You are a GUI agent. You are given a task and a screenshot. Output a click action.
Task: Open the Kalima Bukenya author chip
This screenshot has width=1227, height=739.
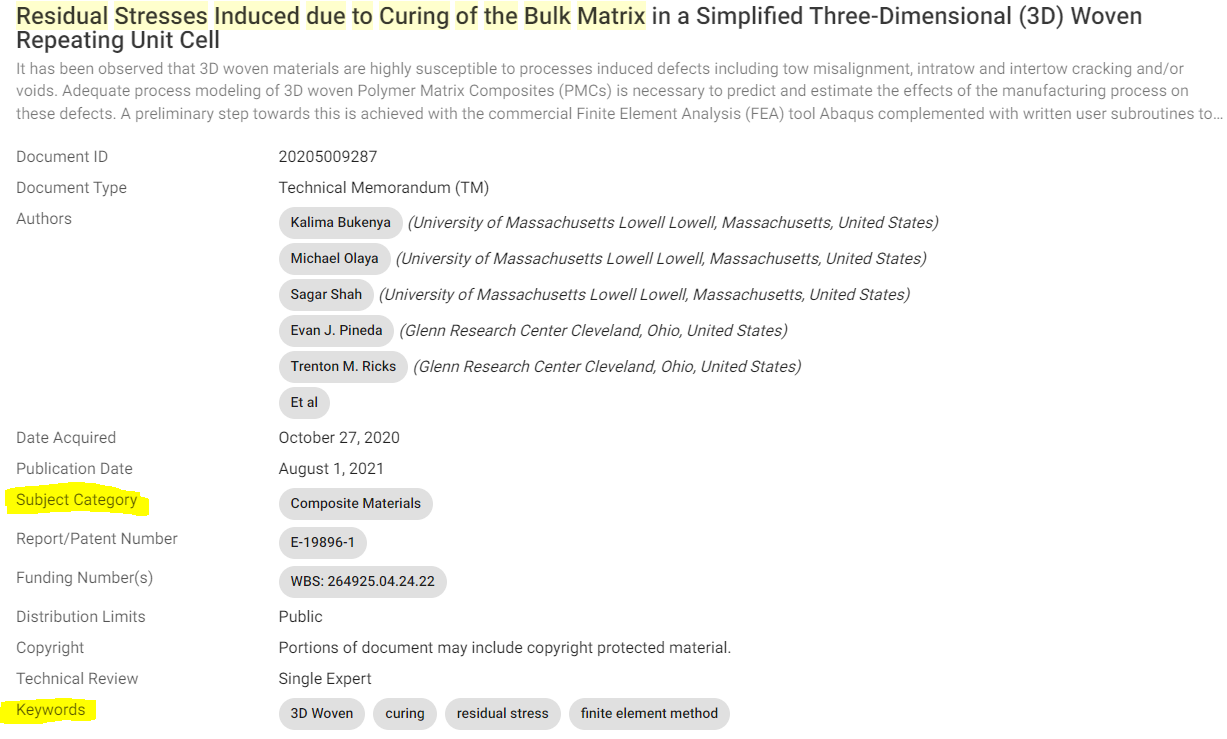coord(340,222)
